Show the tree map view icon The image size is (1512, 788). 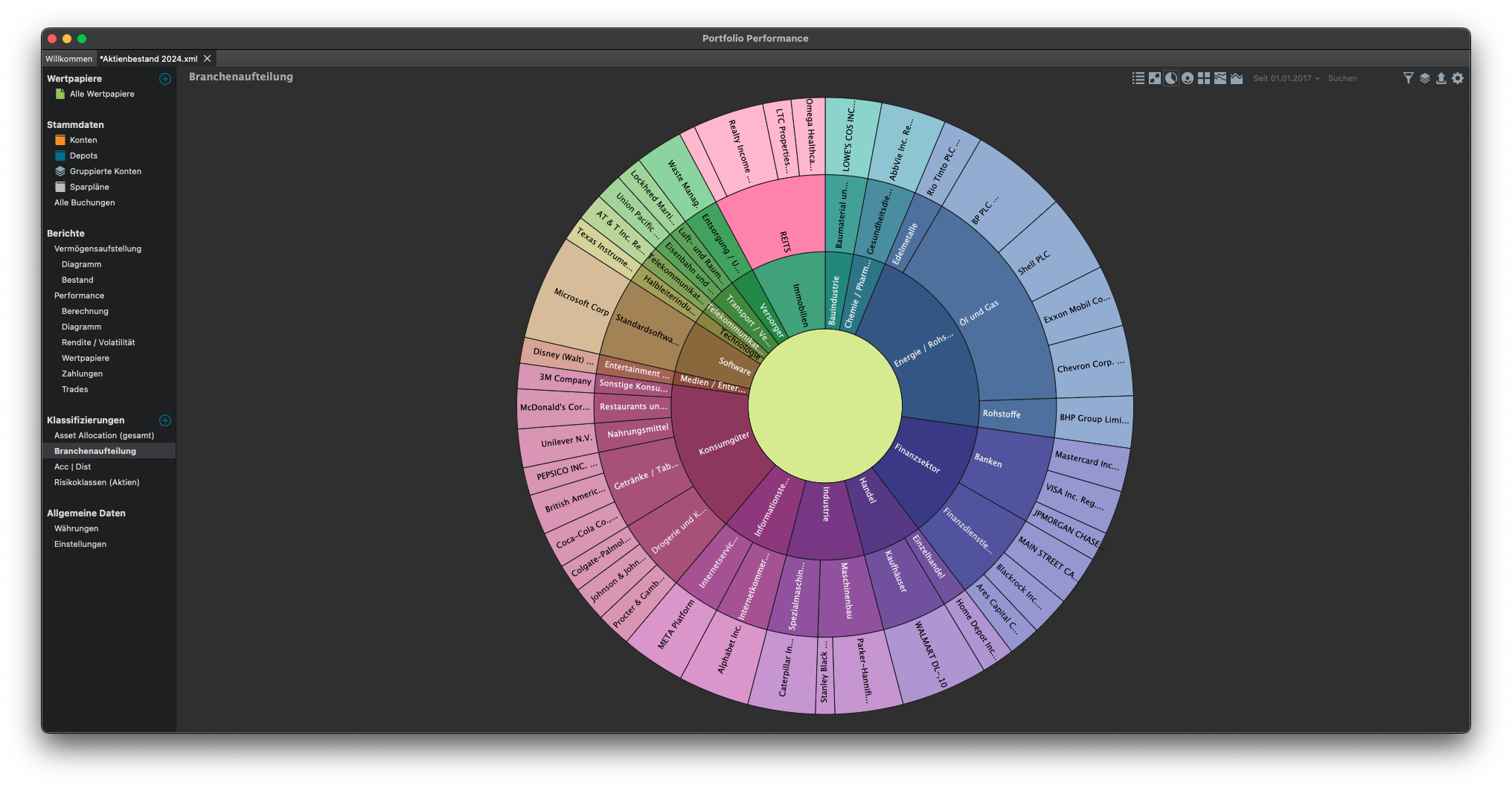click(1204, 78)
